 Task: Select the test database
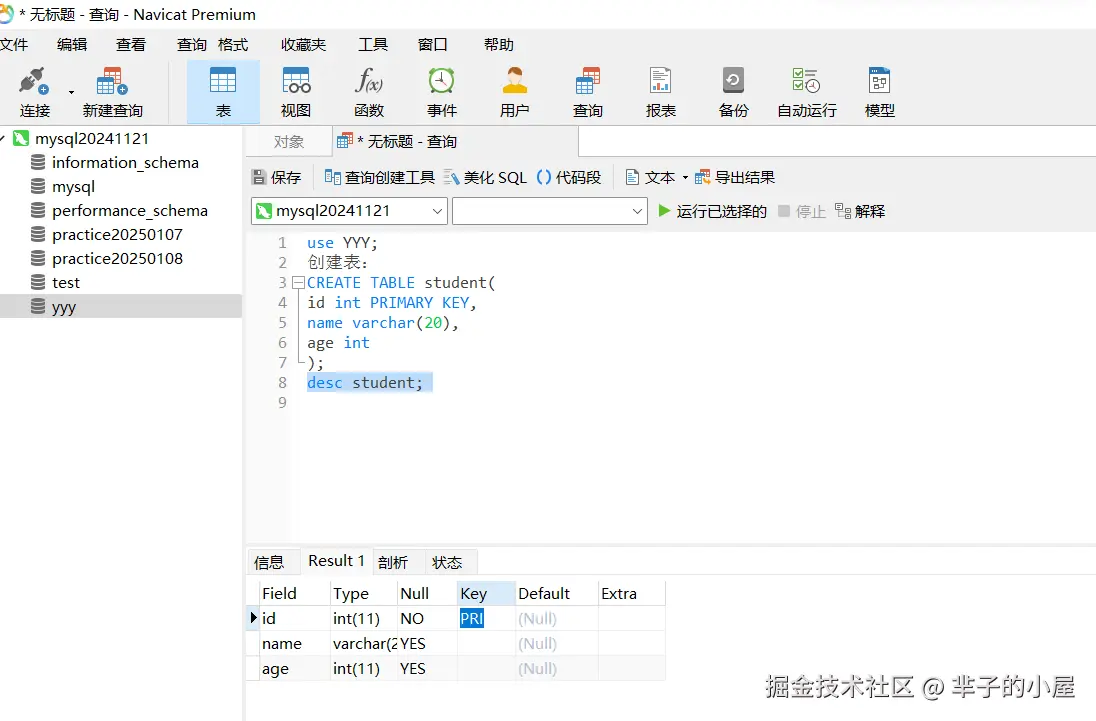(x=66, y=283)
